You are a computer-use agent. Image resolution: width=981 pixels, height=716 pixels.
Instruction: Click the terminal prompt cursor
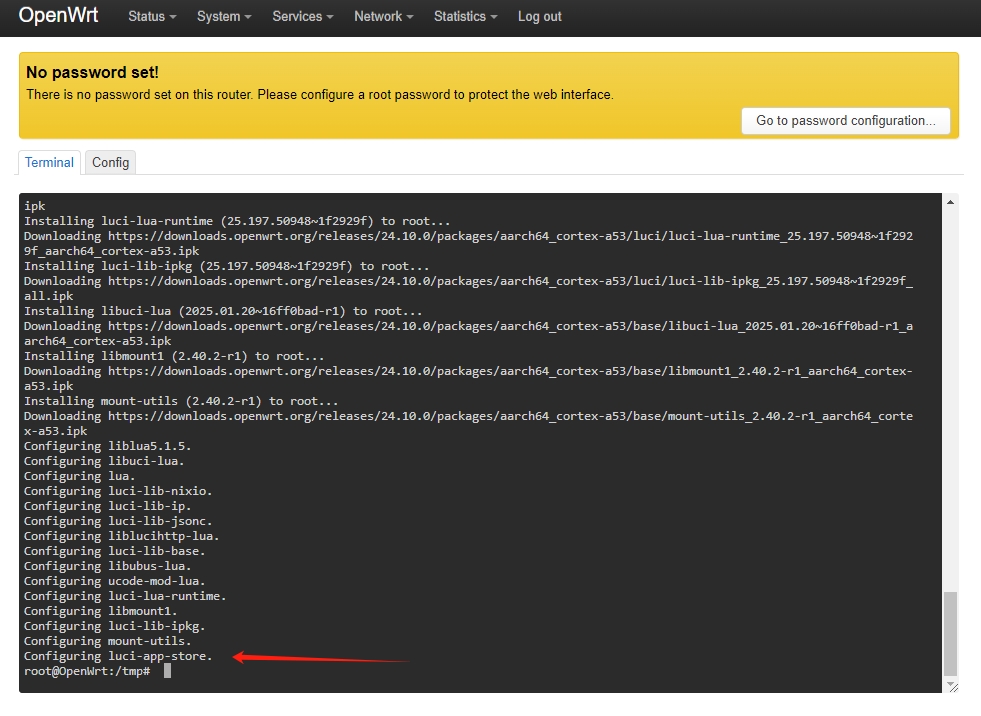(167, 671)
